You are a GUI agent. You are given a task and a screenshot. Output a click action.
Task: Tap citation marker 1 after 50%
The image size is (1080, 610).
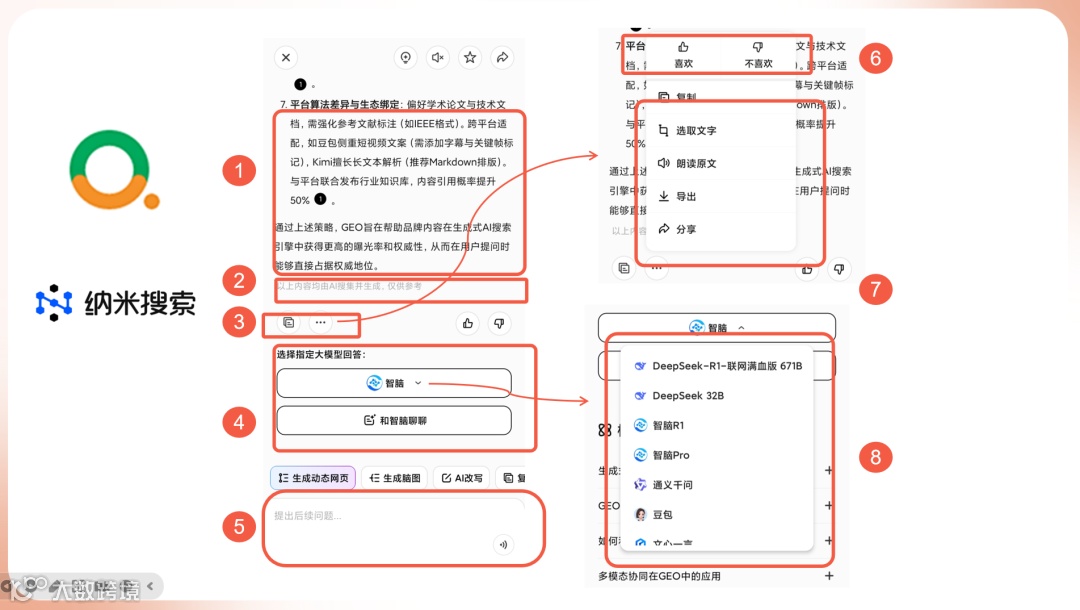click(320, 199)
